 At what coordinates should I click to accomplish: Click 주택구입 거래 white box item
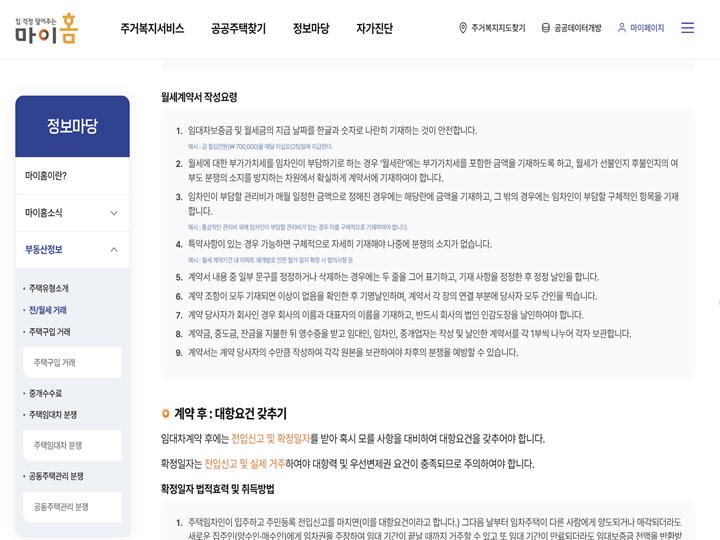coord(73,363)
